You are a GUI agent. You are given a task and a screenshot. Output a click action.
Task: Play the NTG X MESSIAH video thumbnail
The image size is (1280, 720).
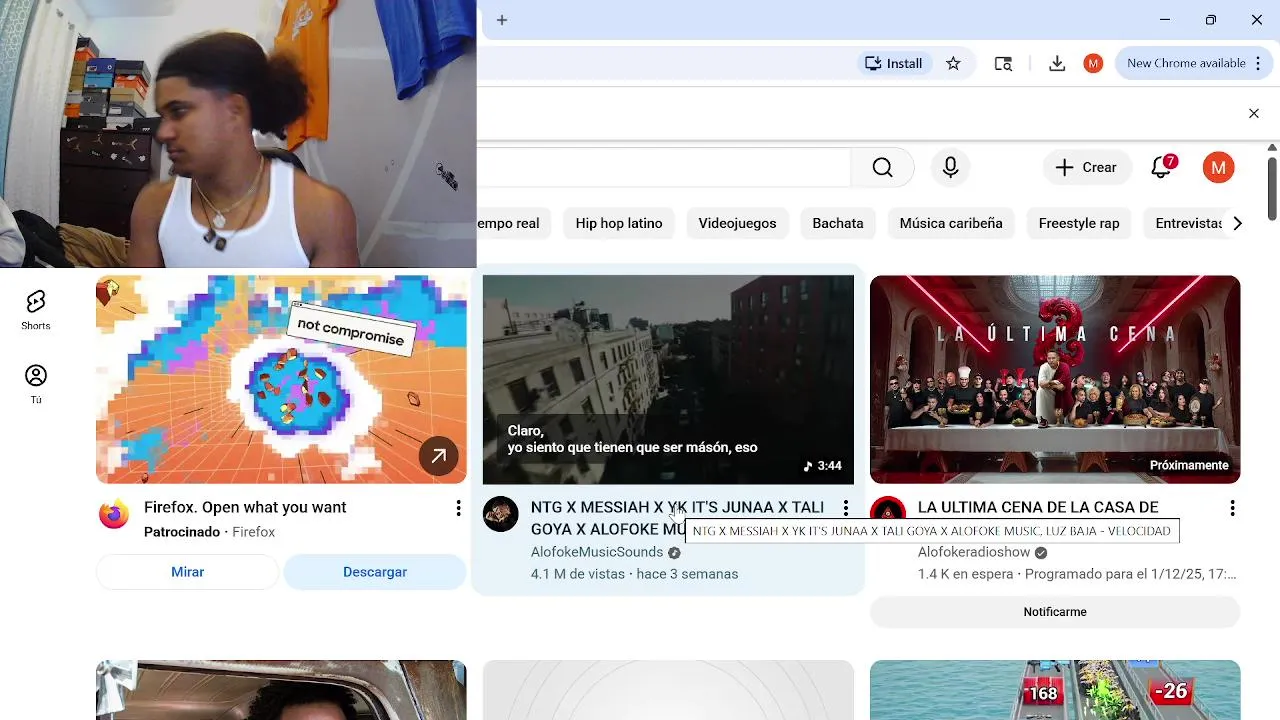click(668, 379)
